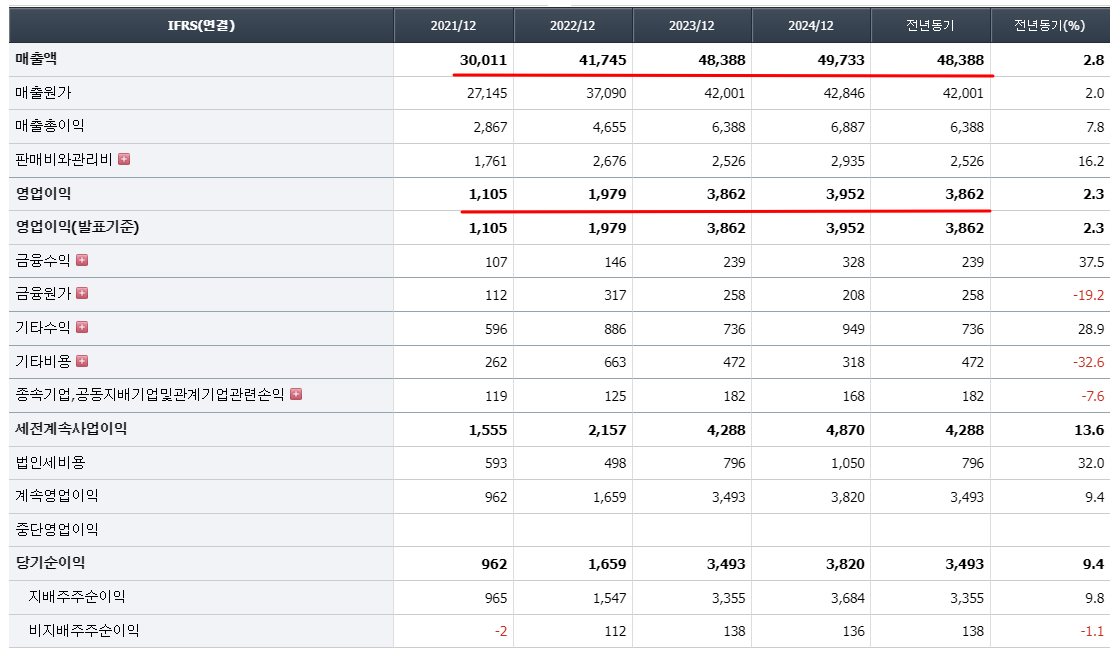Click 기타비용 value 663
Image resolution: width=1120 pixels, height=662 pixels.
coord(615,362)
